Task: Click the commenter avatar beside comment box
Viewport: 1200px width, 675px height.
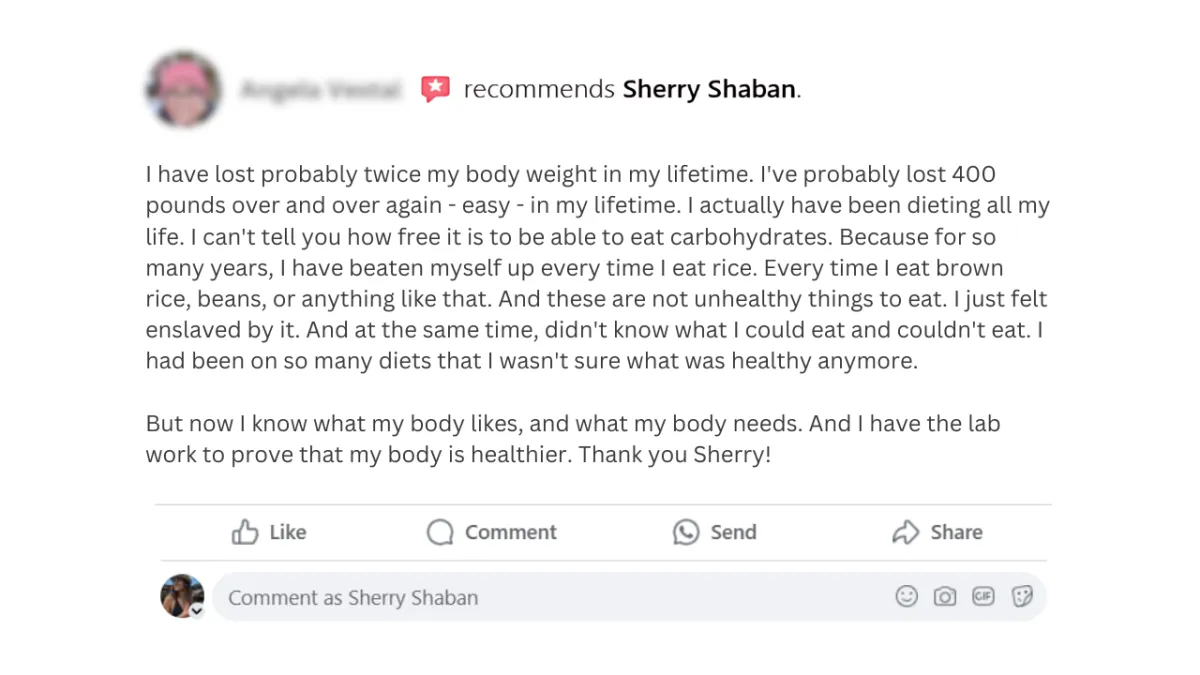Action: pos(181,595)
